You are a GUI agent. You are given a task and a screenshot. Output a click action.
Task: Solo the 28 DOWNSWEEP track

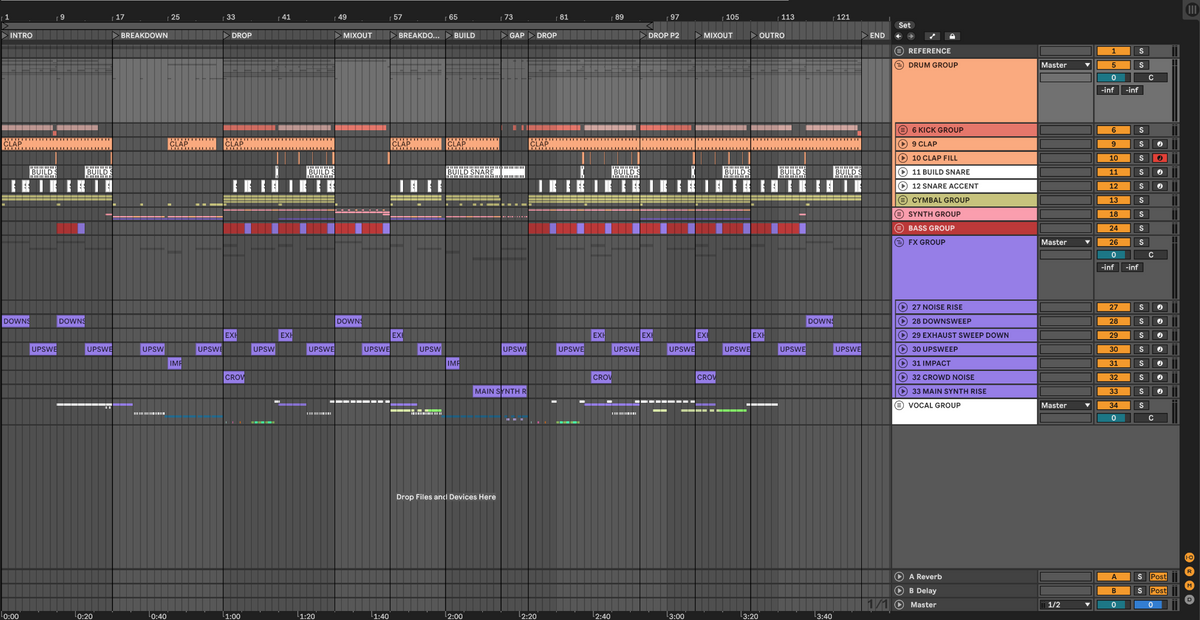tap(1142, 321)
